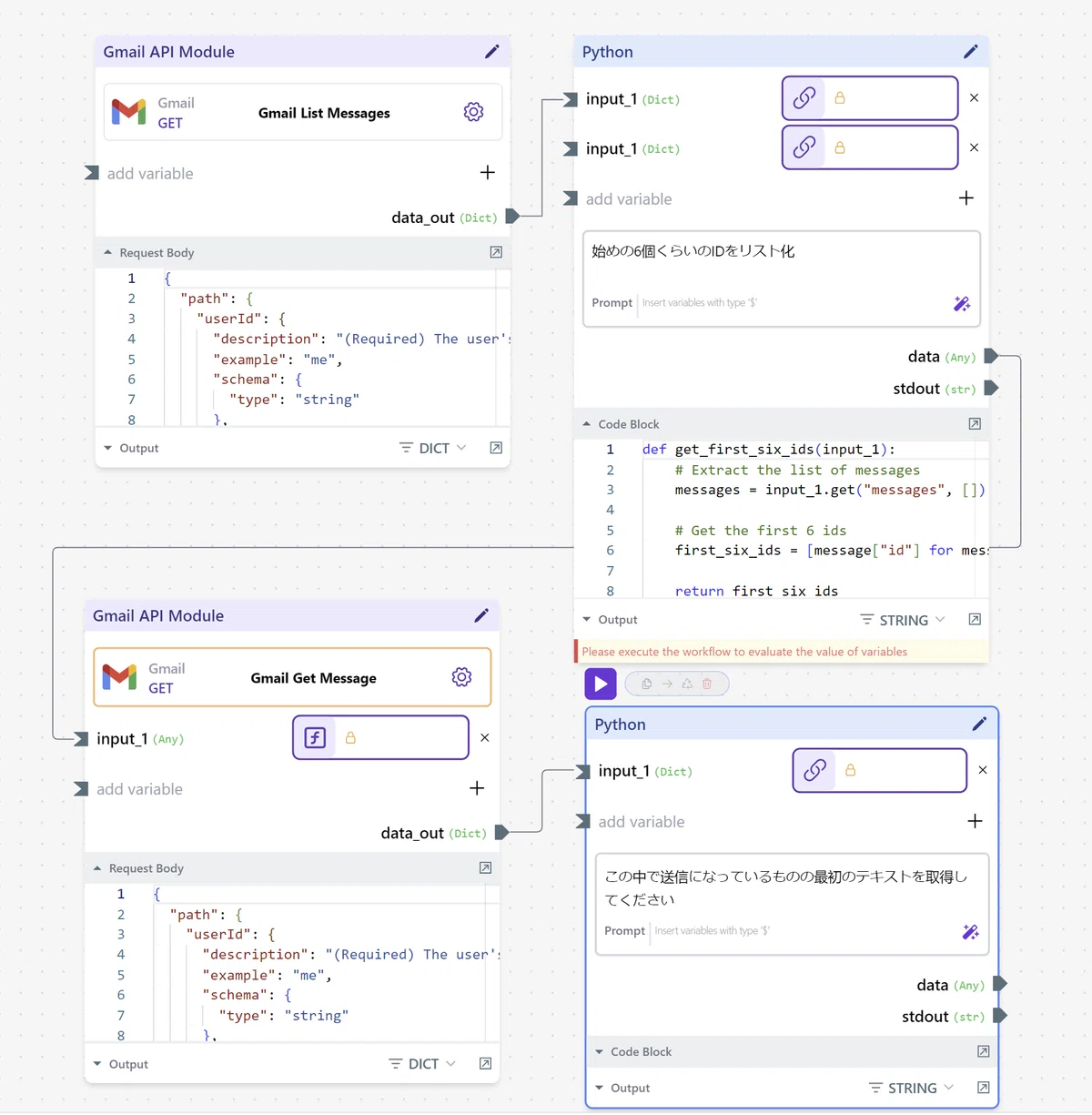Expand Output panel icon in bottom Gmail module
This screenshot has width=1092, height=1115.
click(485, 1064)
